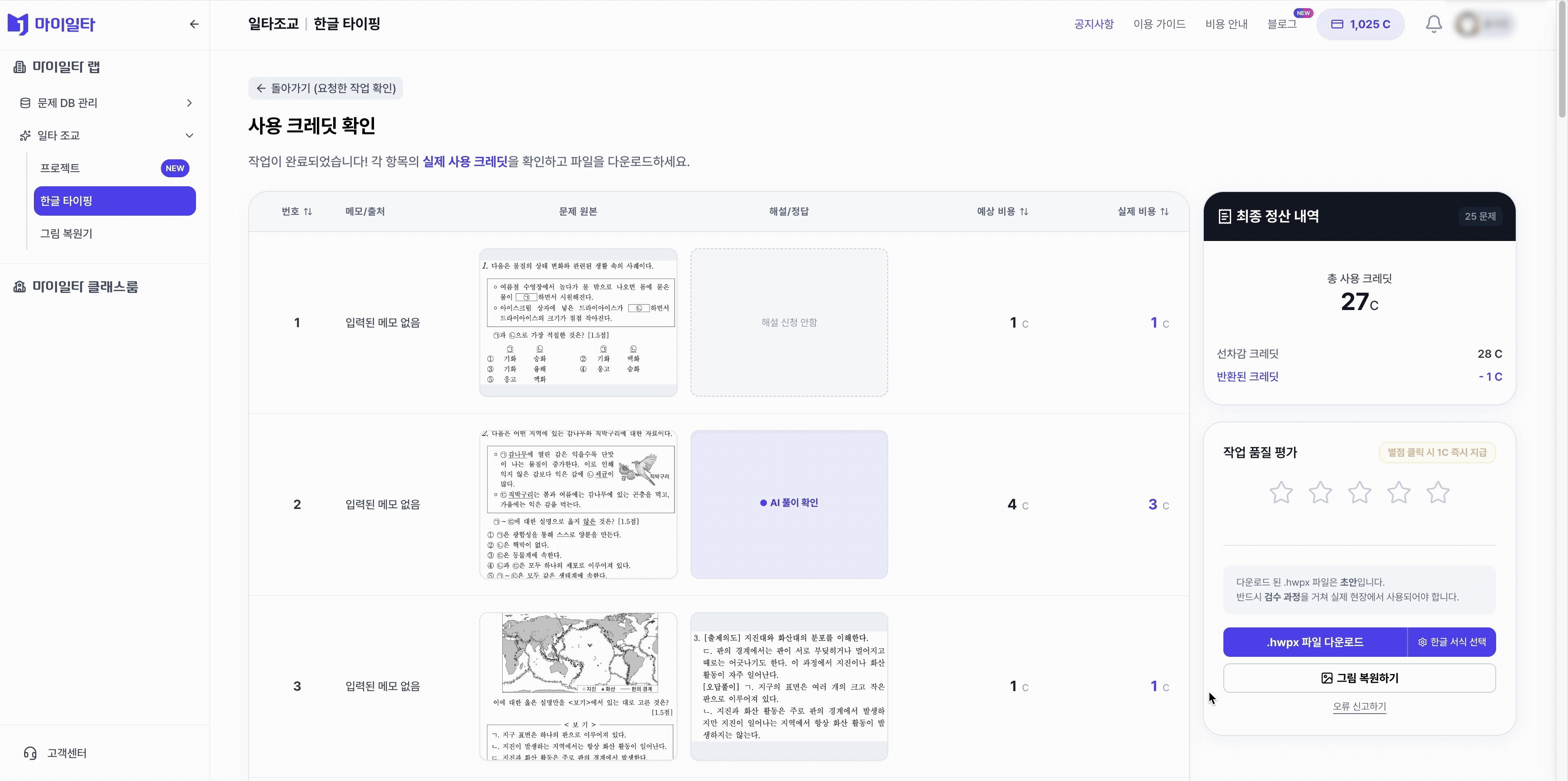Open 고객센터 headset icon
The height and width of the screenshot is (781, 1568).
pos(30,753)
